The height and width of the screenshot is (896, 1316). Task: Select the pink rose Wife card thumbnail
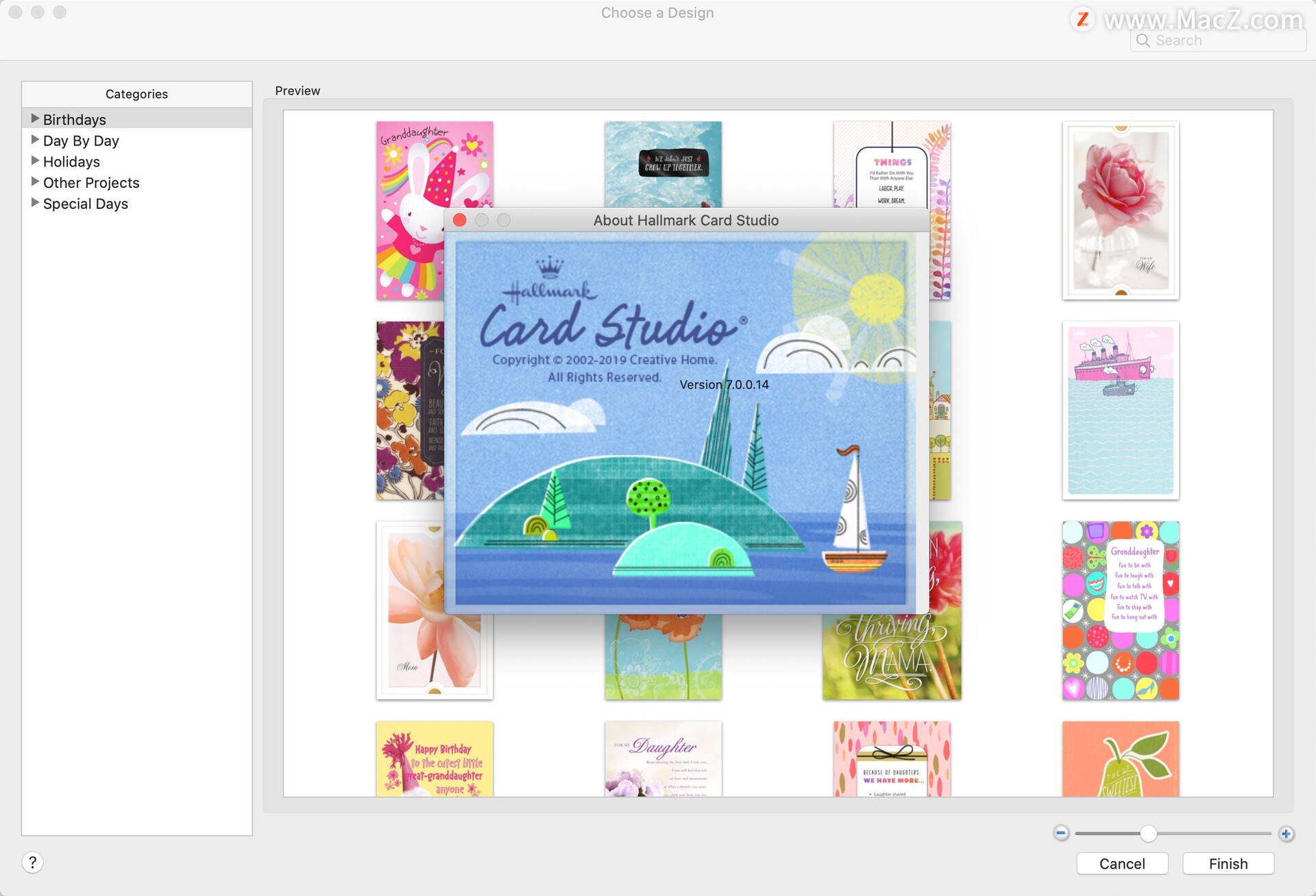(1121, 210)
